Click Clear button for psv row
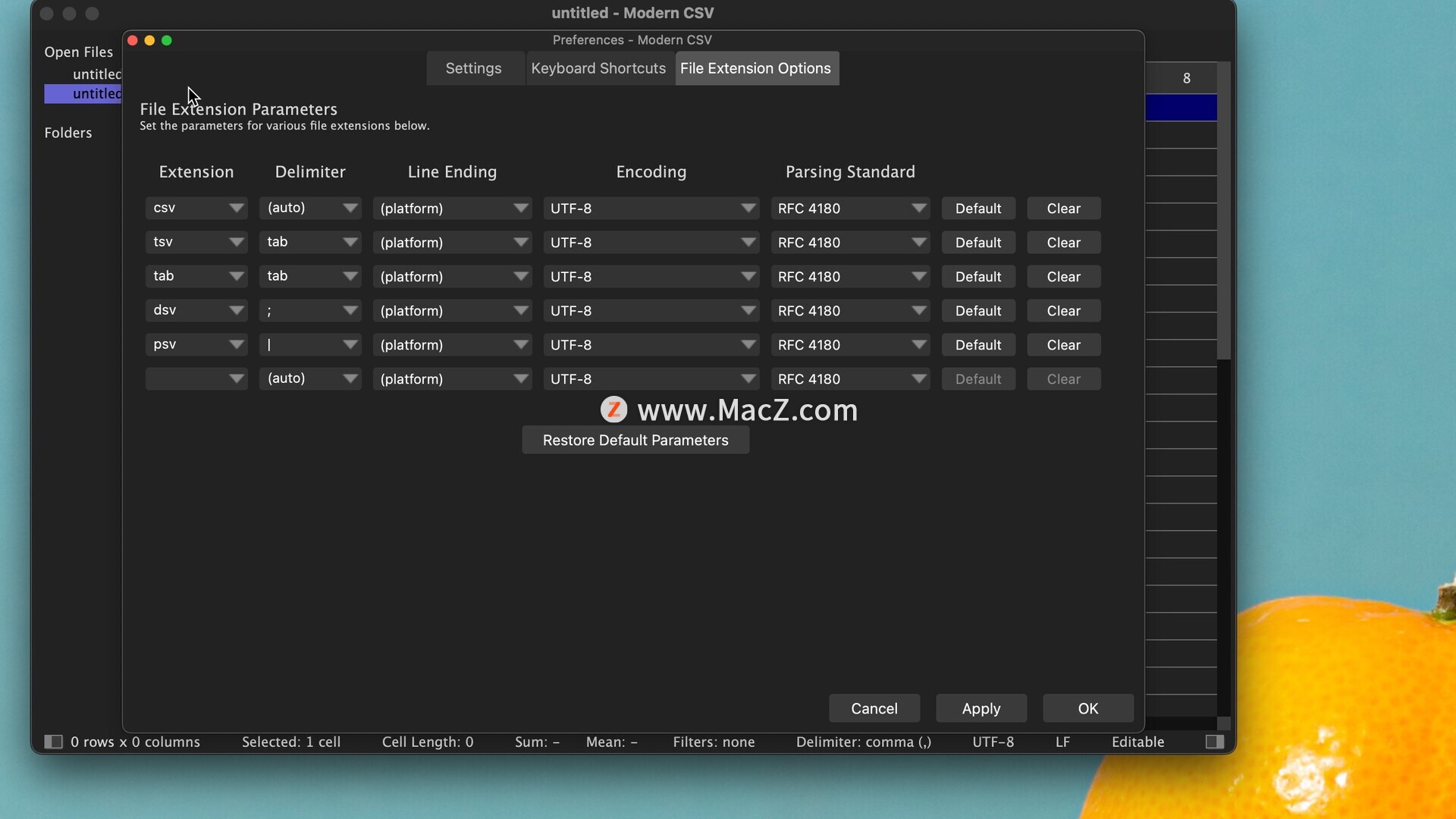The image size is (1456, 819). 1063,344
